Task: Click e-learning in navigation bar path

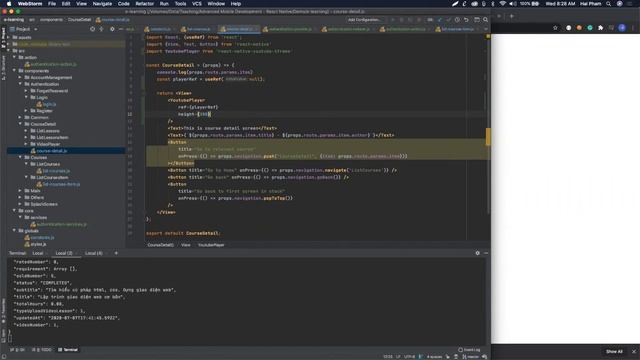Action: [13, 20]
